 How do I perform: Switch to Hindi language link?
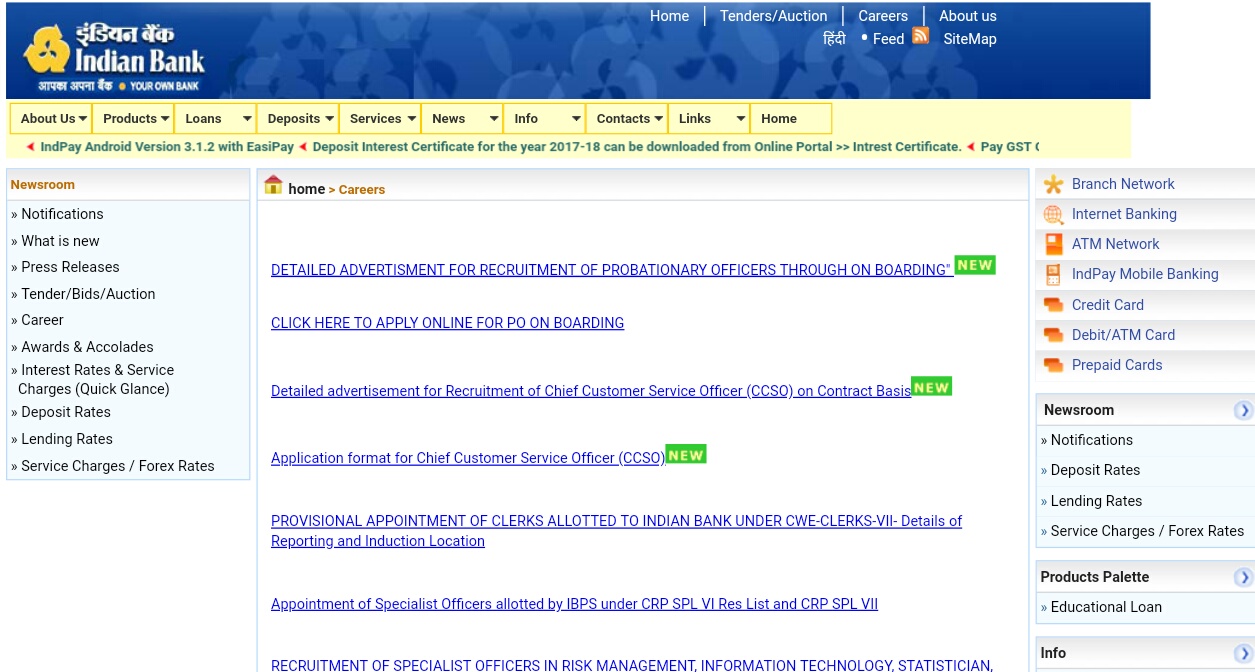[834, 38]
